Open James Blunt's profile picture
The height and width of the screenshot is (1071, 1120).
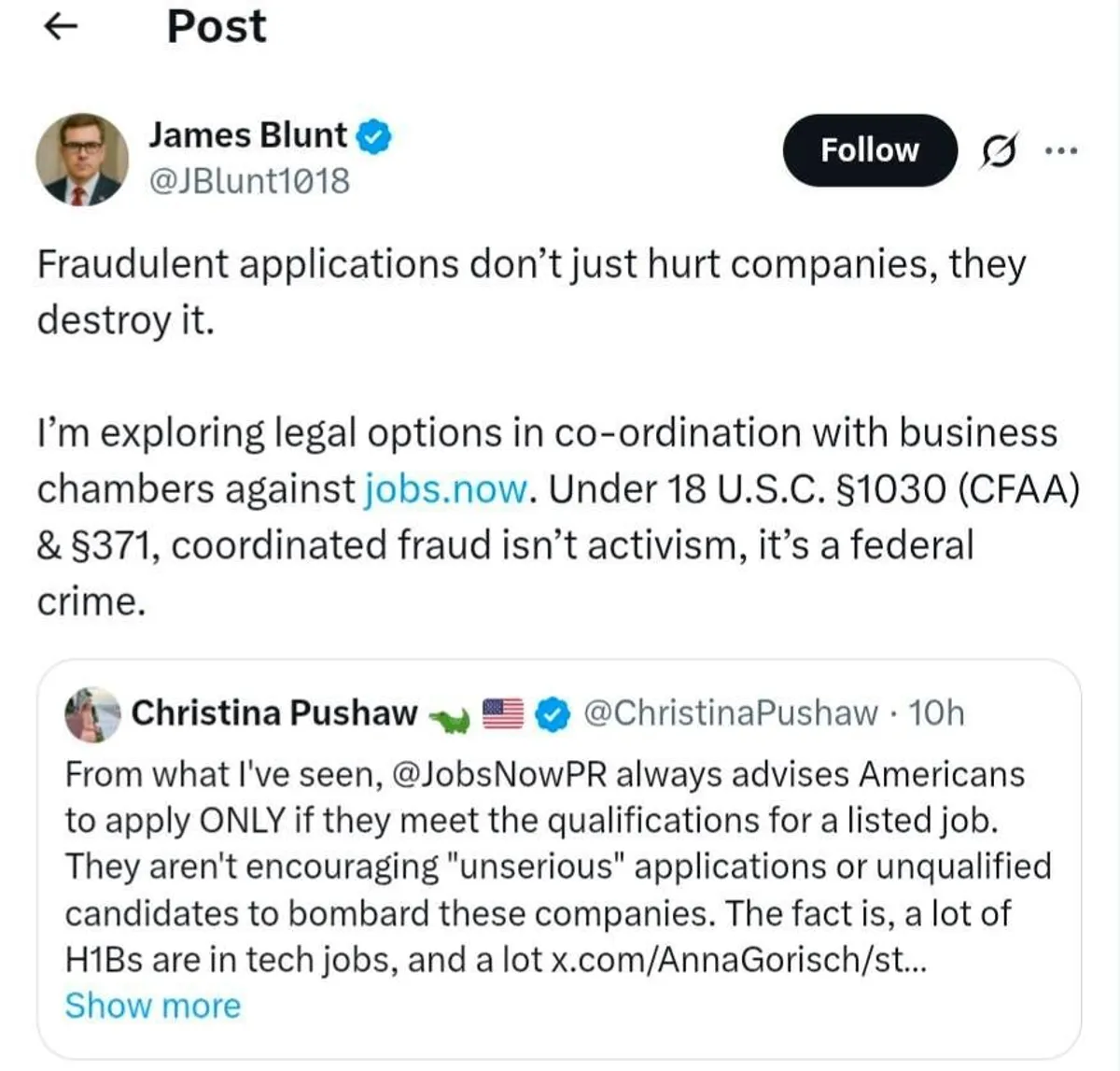click(x=82, y=159)
